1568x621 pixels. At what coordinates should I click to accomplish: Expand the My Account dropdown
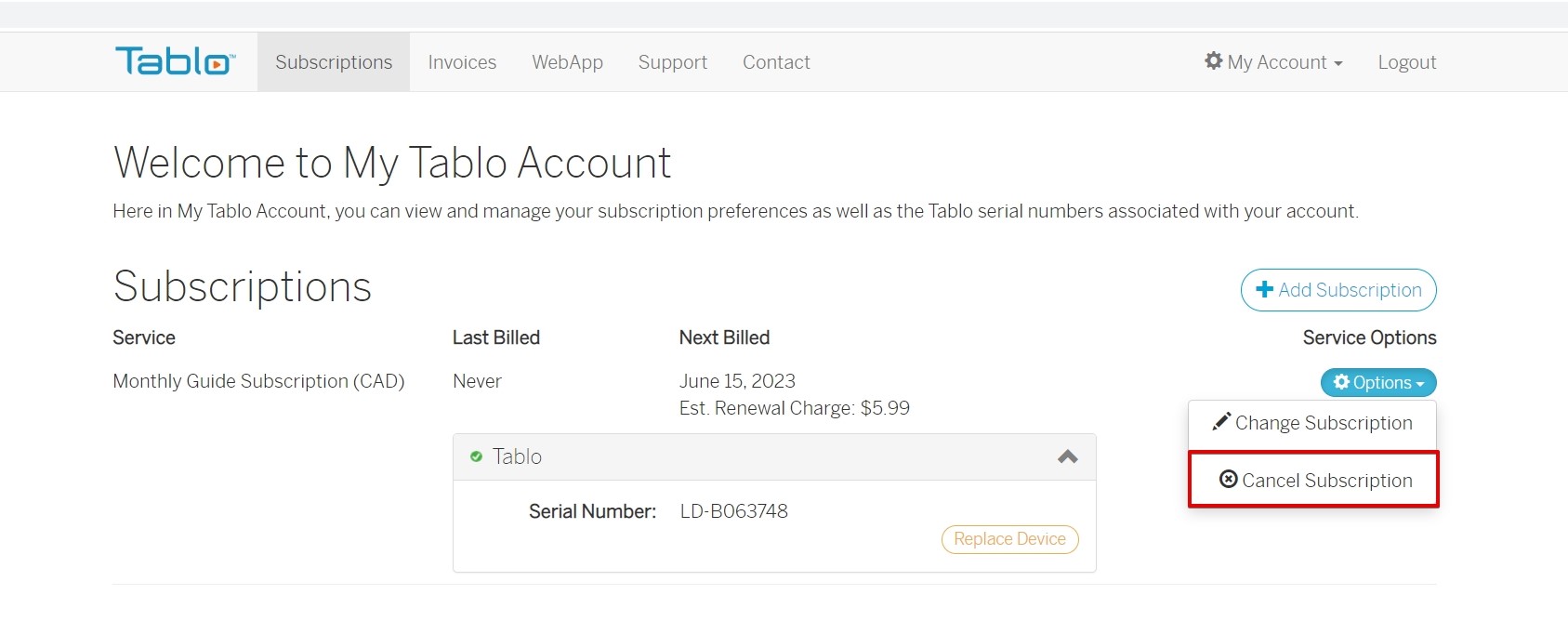(1273, 62)
